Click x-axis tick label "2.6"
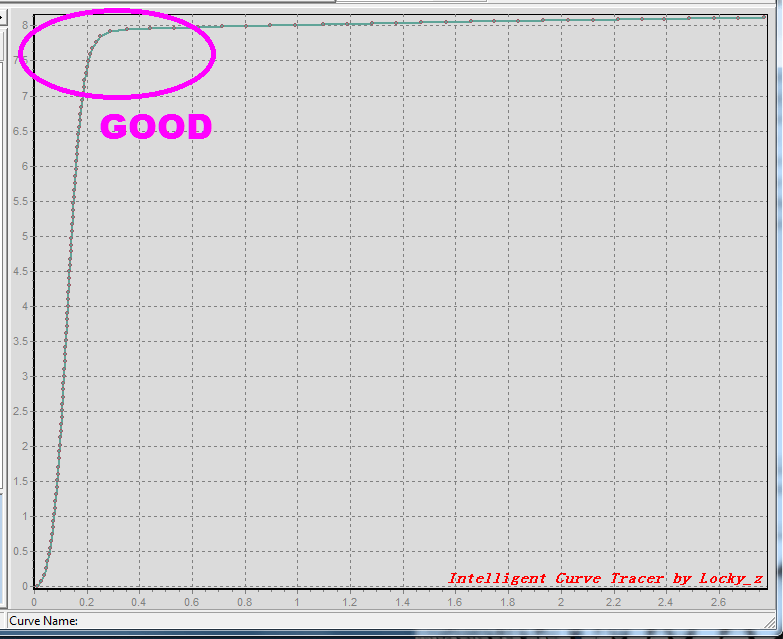The image size is (783, 639). pyautogui.click(x=719, y=602)
